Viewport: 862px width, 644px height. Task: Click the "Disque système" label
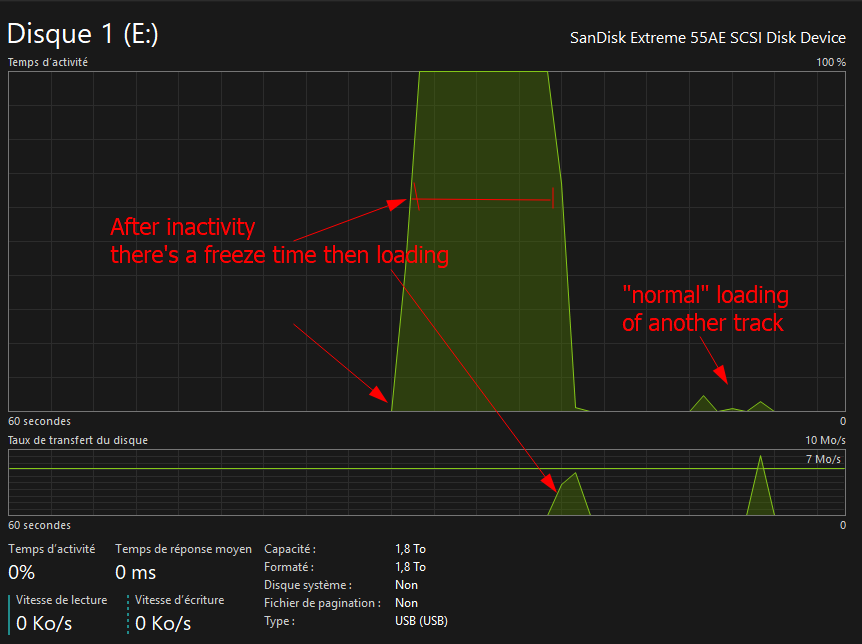(x=309, y=585)
